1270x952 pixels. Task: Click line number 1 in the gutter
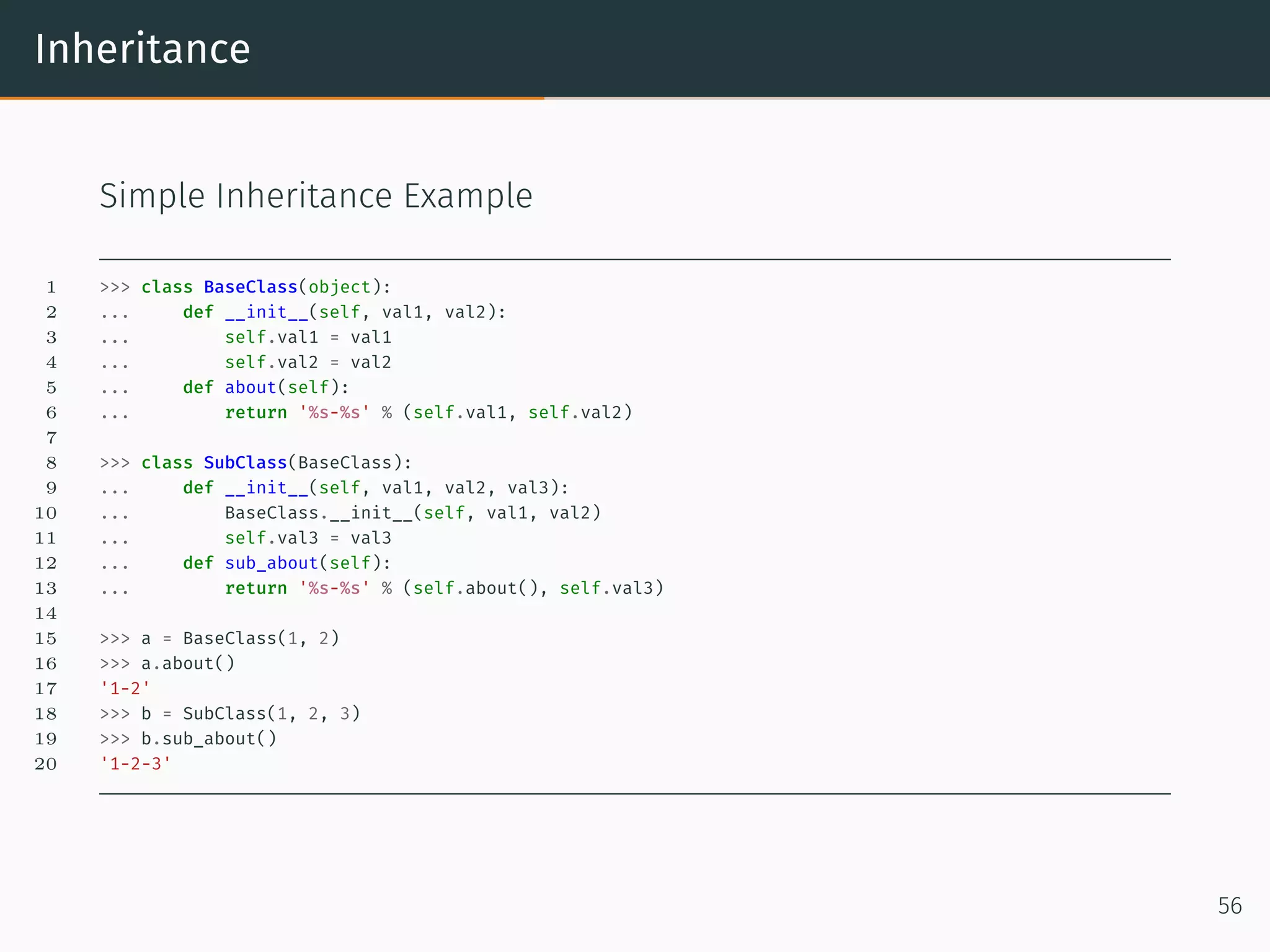[51, 287]
